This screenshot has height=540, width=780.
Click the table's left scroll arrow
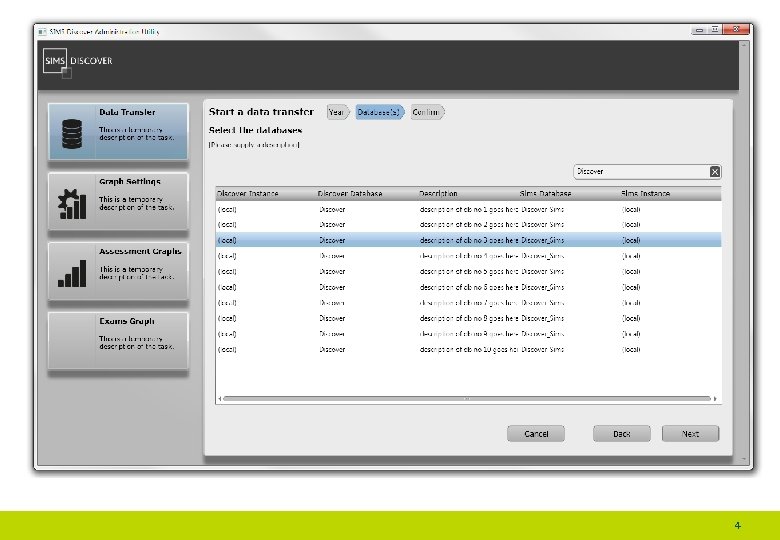click(x=219, y=399)
